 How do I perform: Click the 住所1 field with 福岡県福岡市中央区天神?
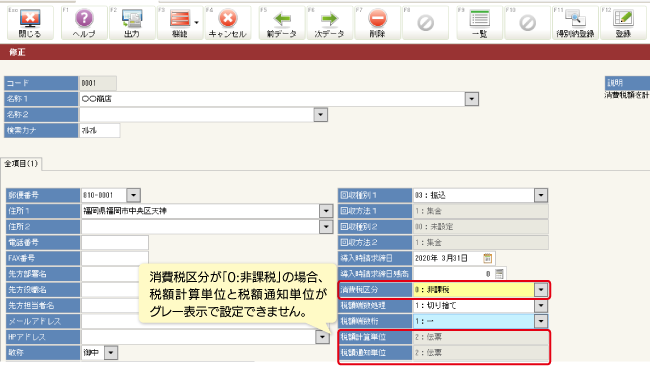click(201, 211)
